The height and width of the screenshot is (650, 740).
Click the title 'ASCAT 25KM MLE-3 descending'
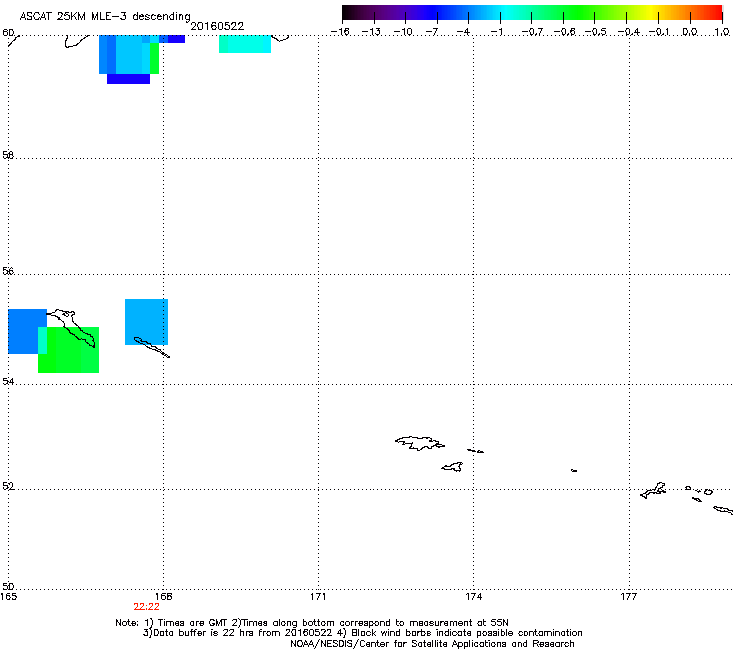[105, 17]
